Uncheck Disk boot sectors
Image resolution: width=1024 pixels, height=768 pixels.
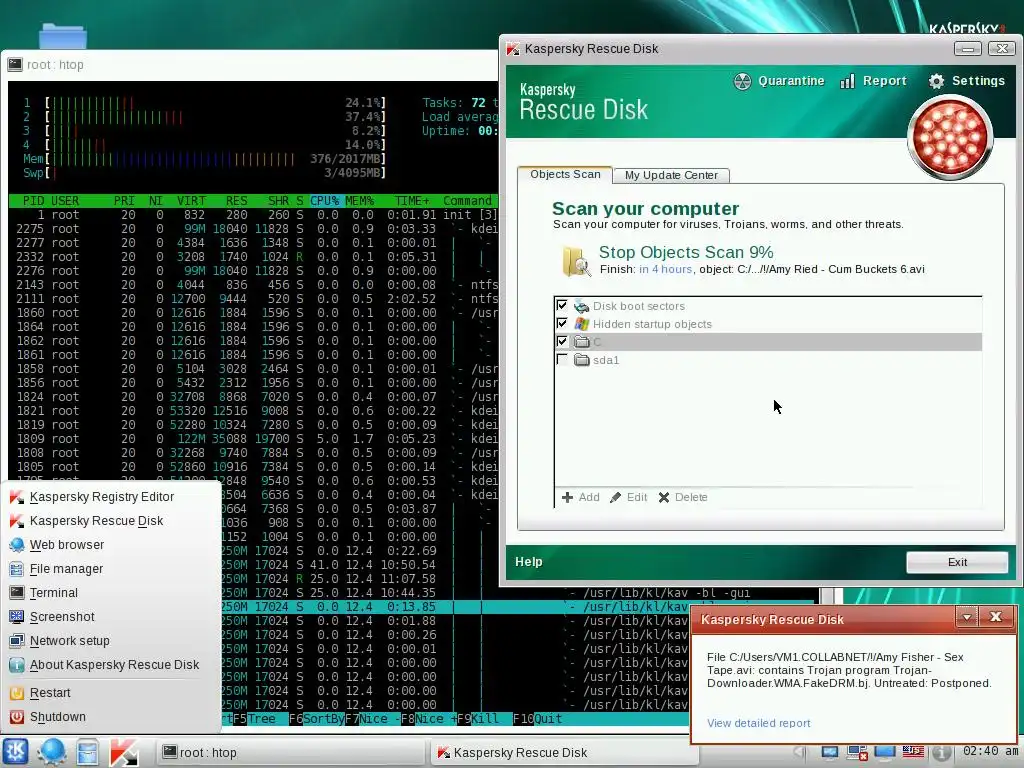tap(562, 305)
